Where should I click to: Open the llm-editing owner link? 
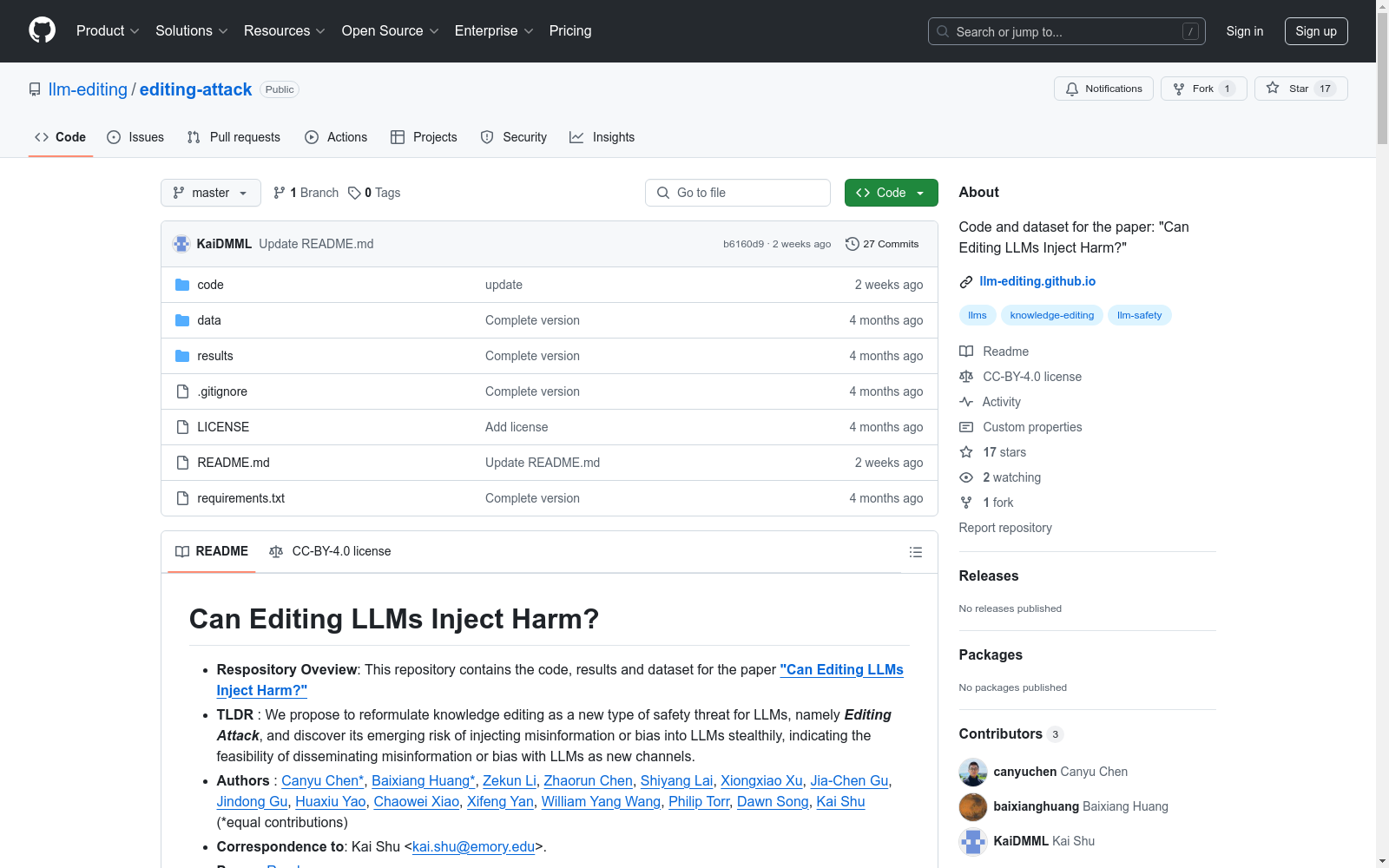88,89
